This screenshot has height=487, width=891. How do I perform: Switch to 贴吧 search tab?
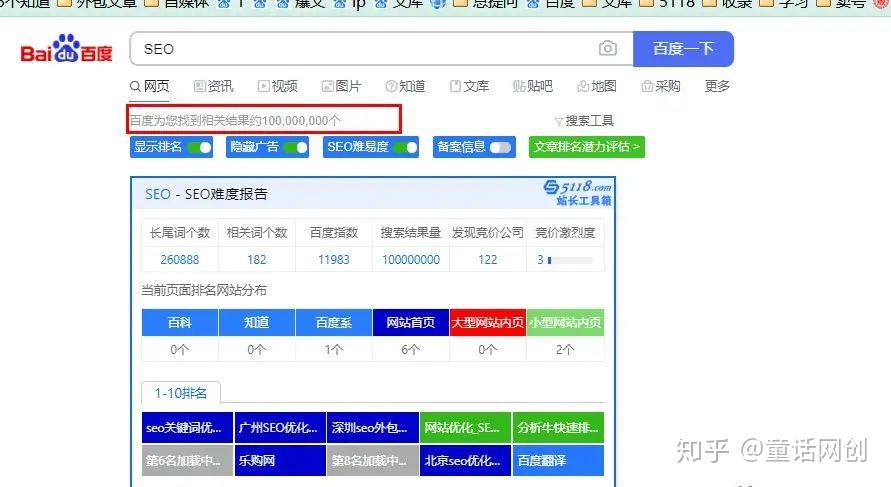click(x=532, y=86)
